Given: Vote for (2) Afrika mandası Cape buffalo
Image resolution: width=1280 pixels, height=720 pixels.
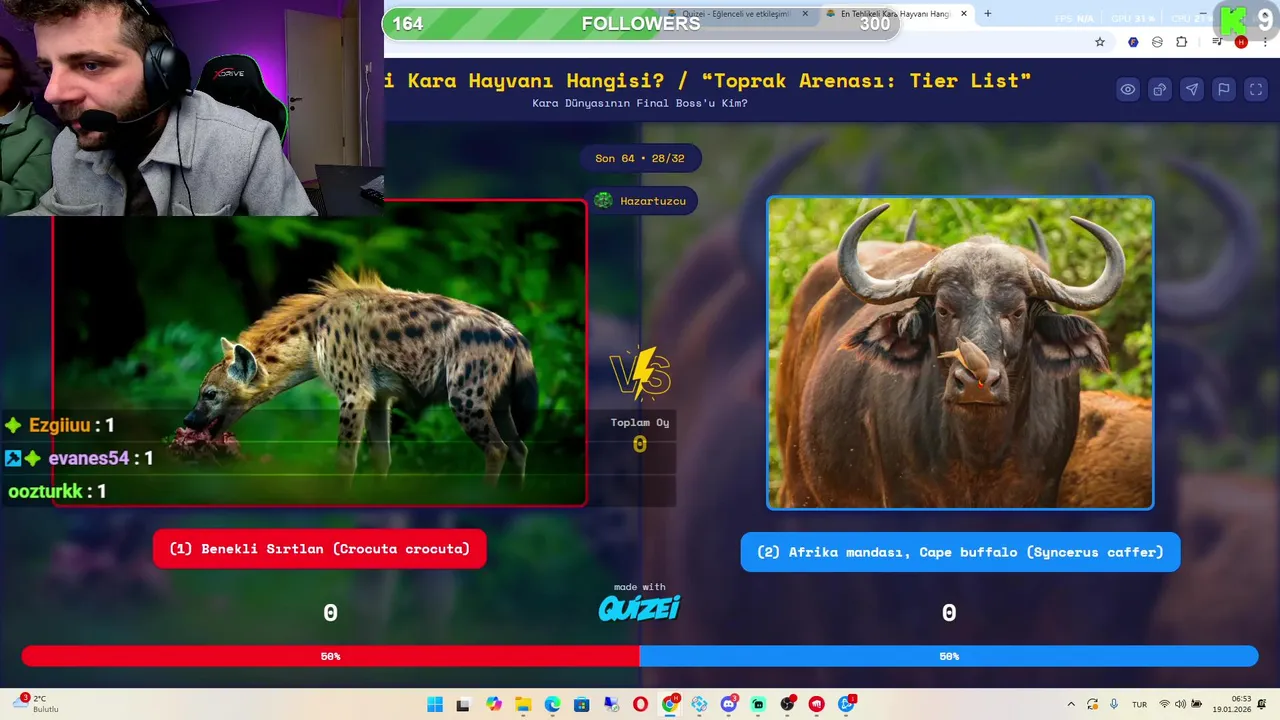Looking at the screenshot, I should (x=960, y=552).
